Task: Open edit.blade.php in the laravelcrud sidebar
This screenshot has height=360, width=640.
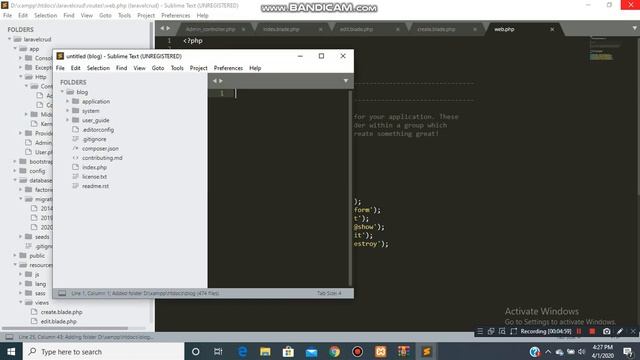Action: pos(58,321)
